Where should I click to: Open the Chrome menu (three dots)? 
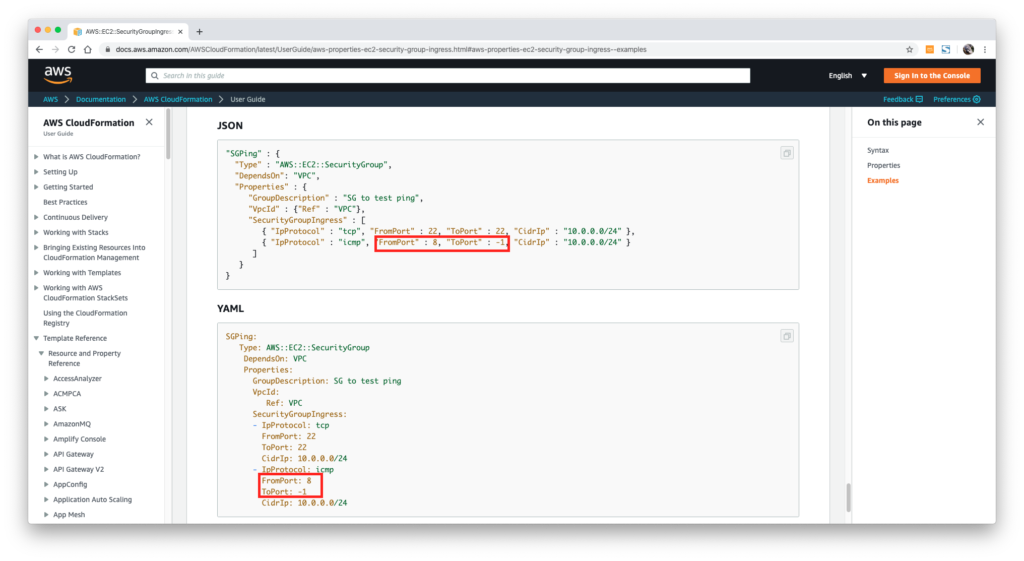pyautogui.click(x=986, y=49)
